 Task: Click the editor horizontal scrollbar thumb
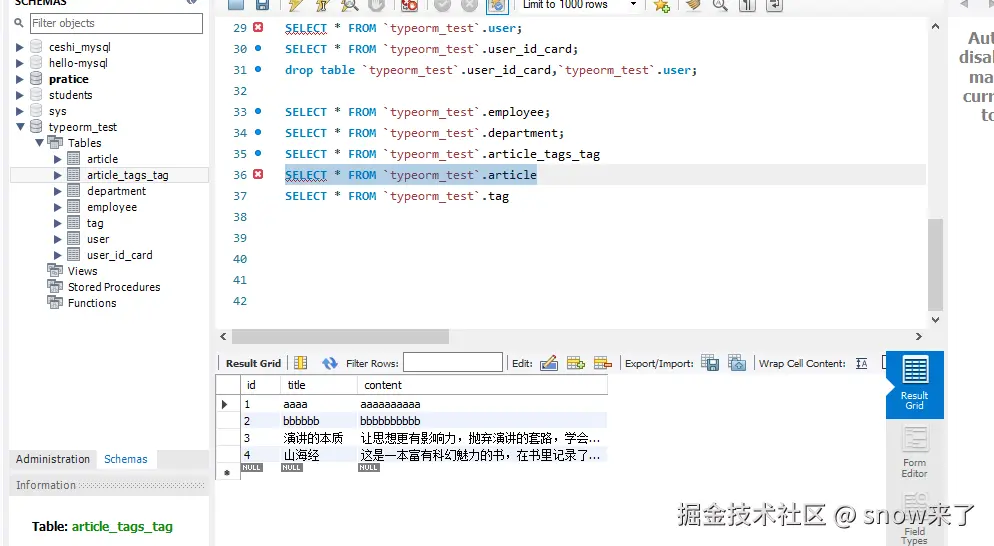click(x=340, y=336)
